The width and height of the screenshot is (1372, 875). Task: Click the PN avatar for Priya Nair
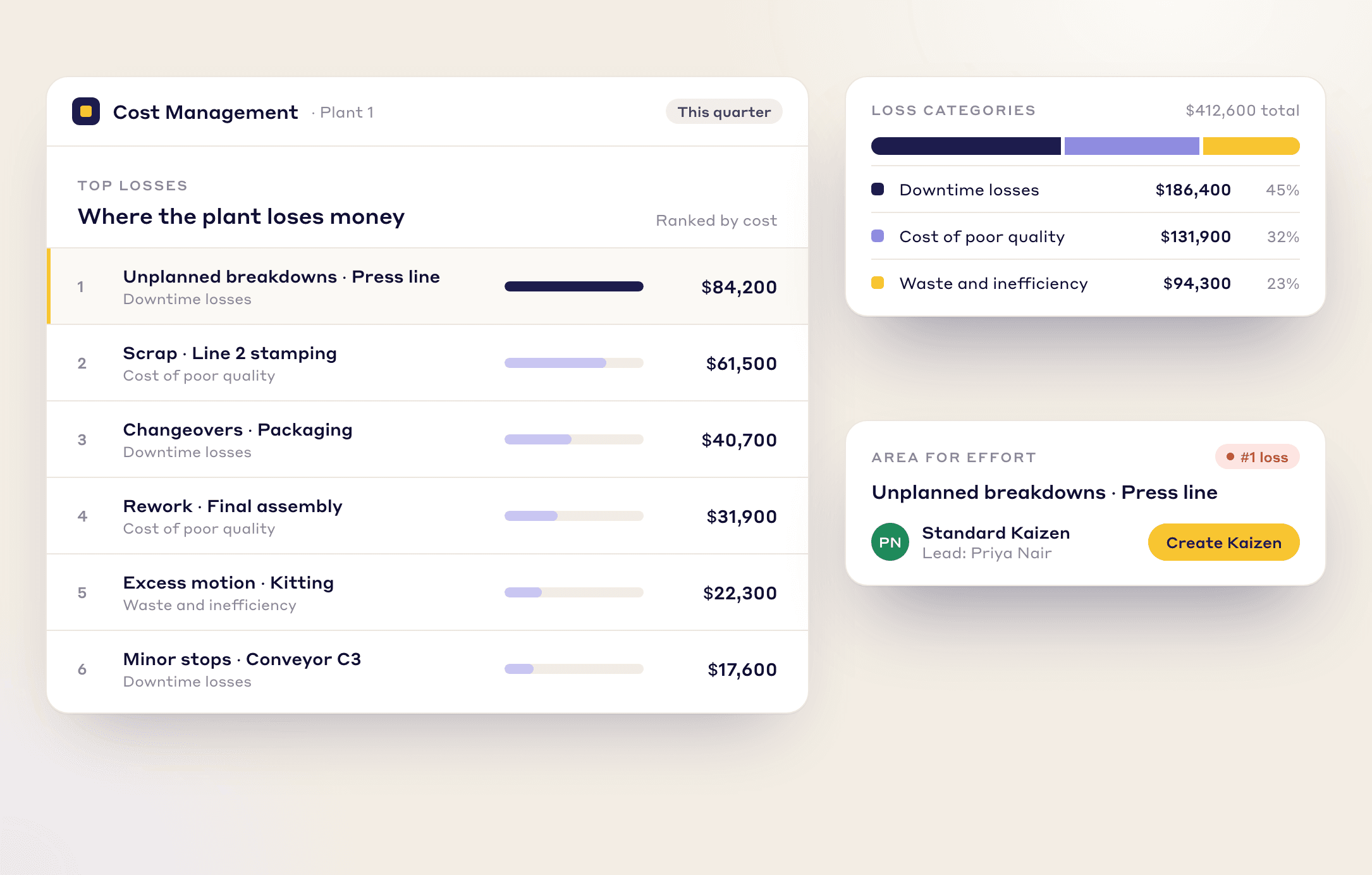890,542
